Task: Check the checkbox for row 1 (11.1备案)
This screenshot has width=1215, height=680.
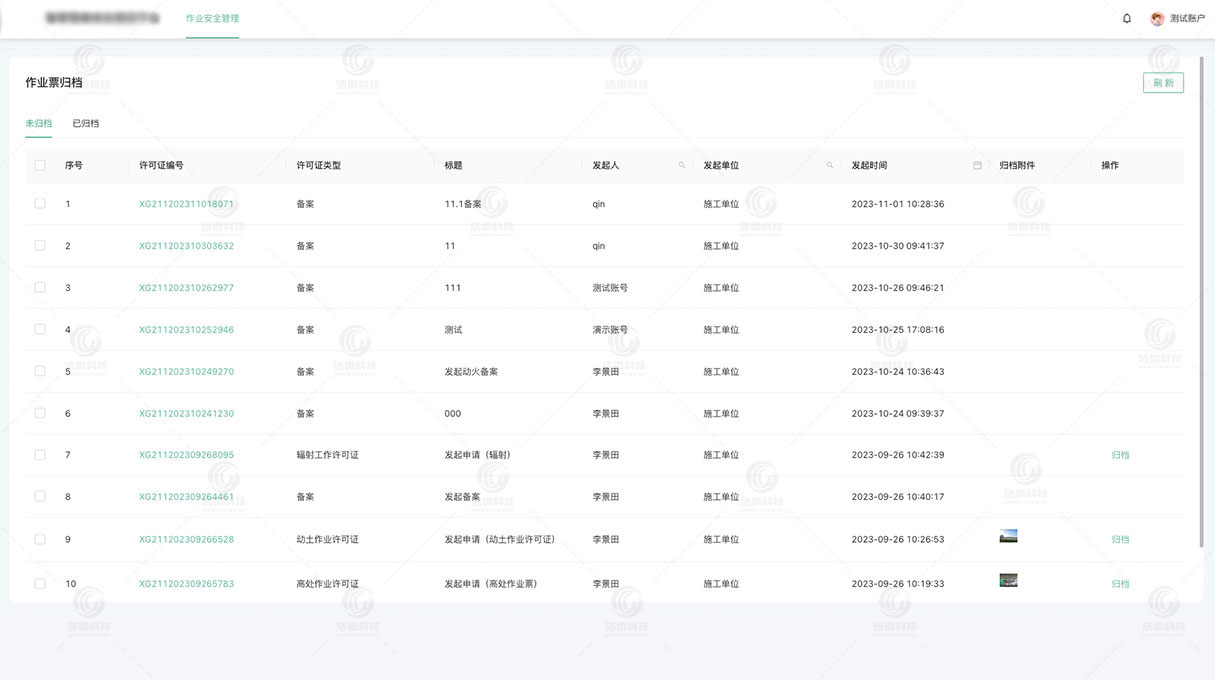Action: 40,203
